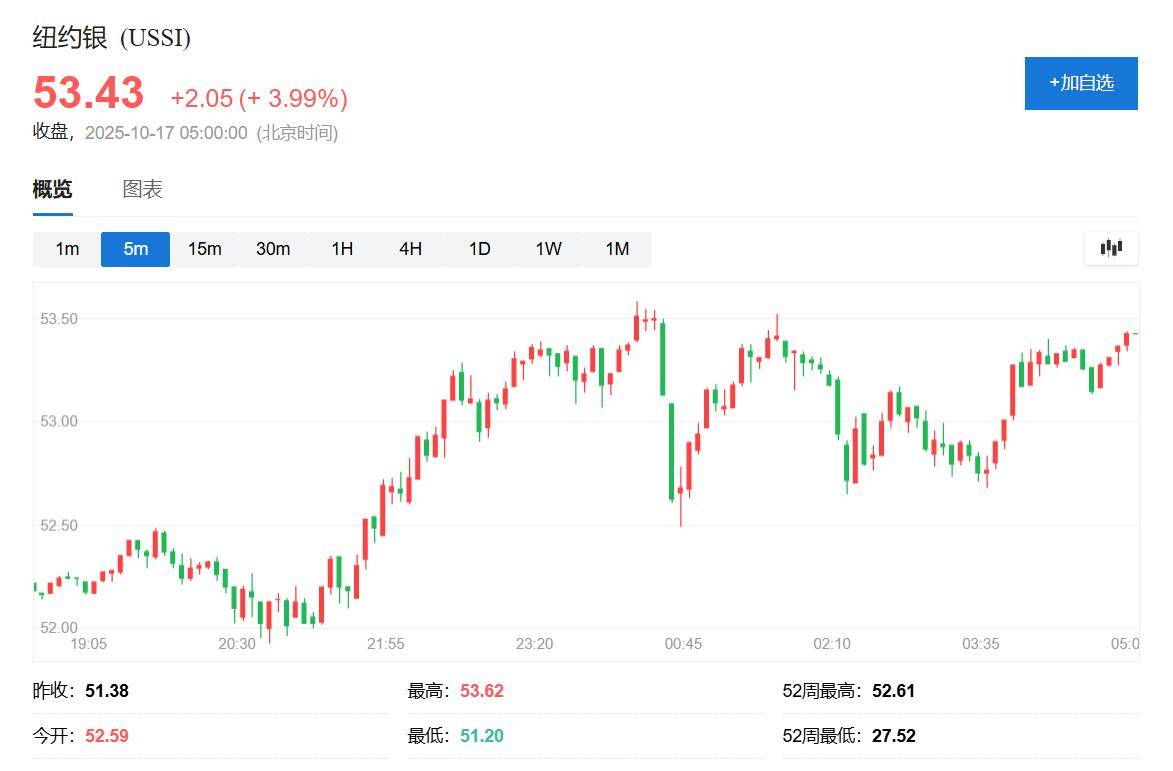1173x771 pixels.
Task: Set chart period to 1H
Action: click(342, 249)
